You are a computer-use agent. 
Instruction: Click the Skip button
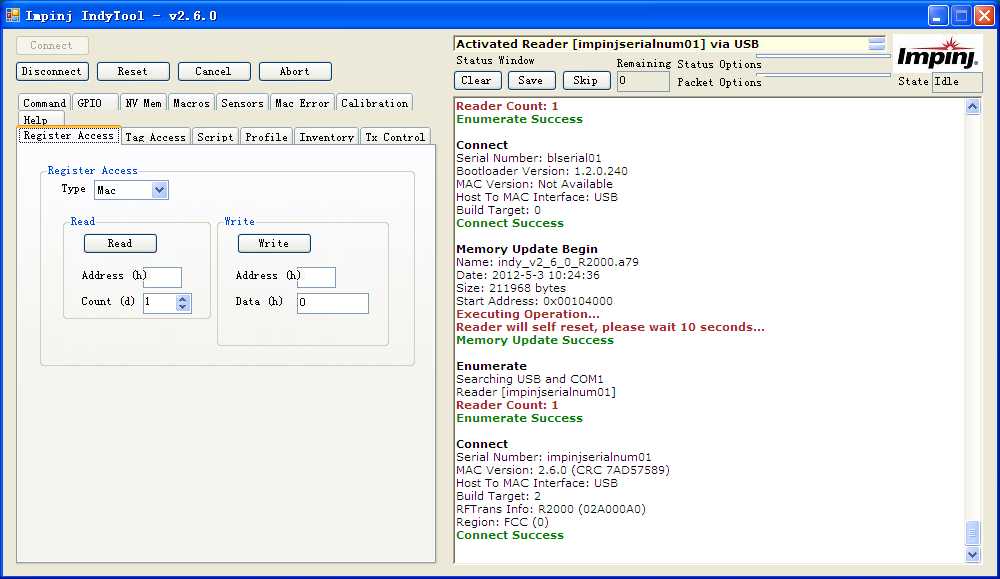coord(586,80)
